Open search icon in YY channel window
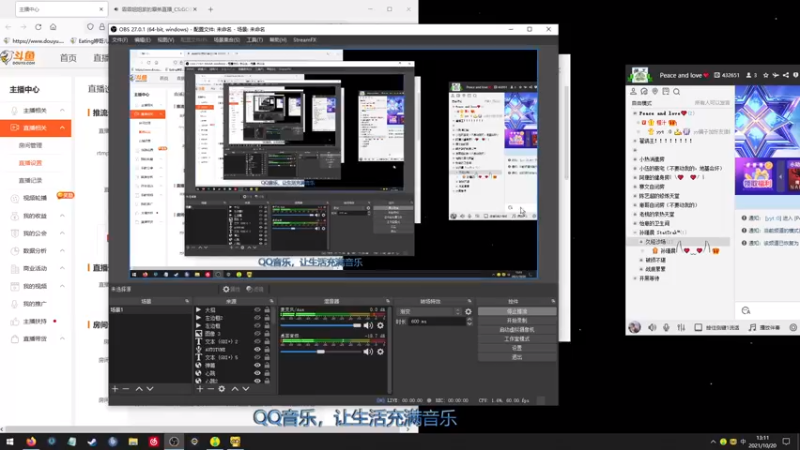 point(677,92)
